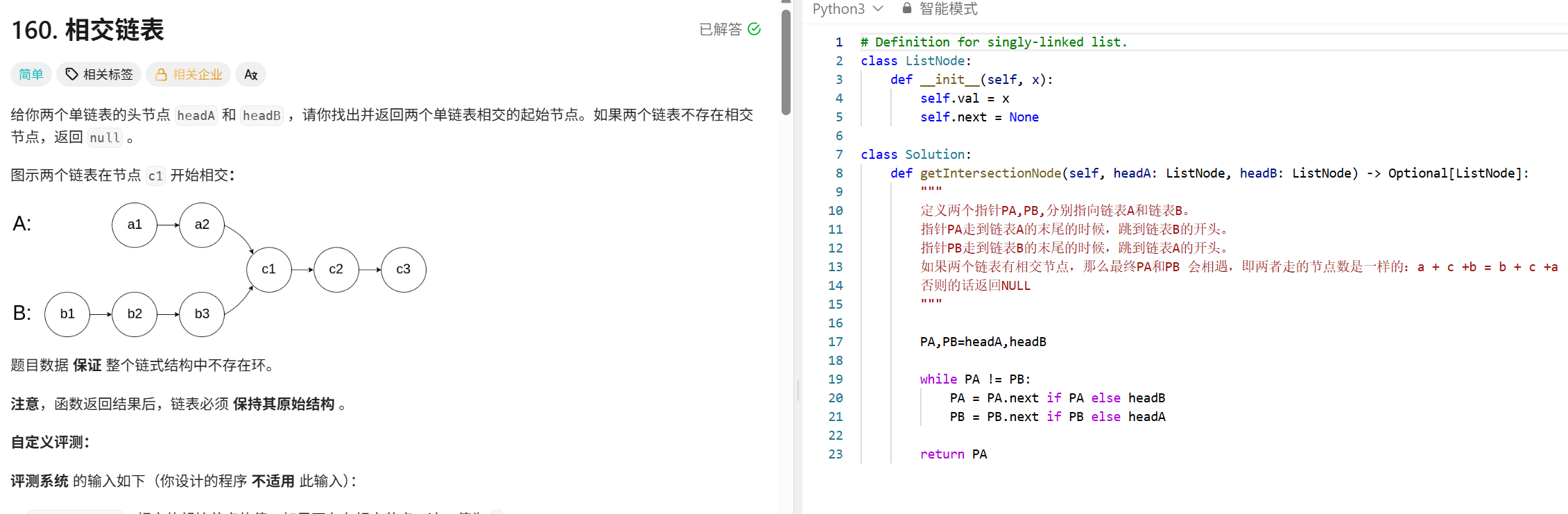Click the headB inline code in description
This screenshot has height=514, width=1568.
click(262, 115)
